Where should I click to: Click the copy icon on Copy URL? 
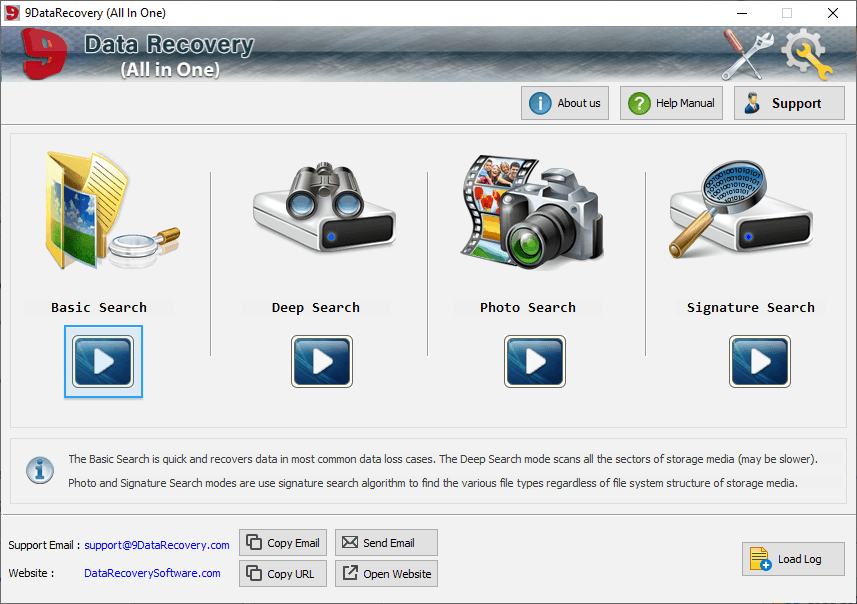coord(254,573)
